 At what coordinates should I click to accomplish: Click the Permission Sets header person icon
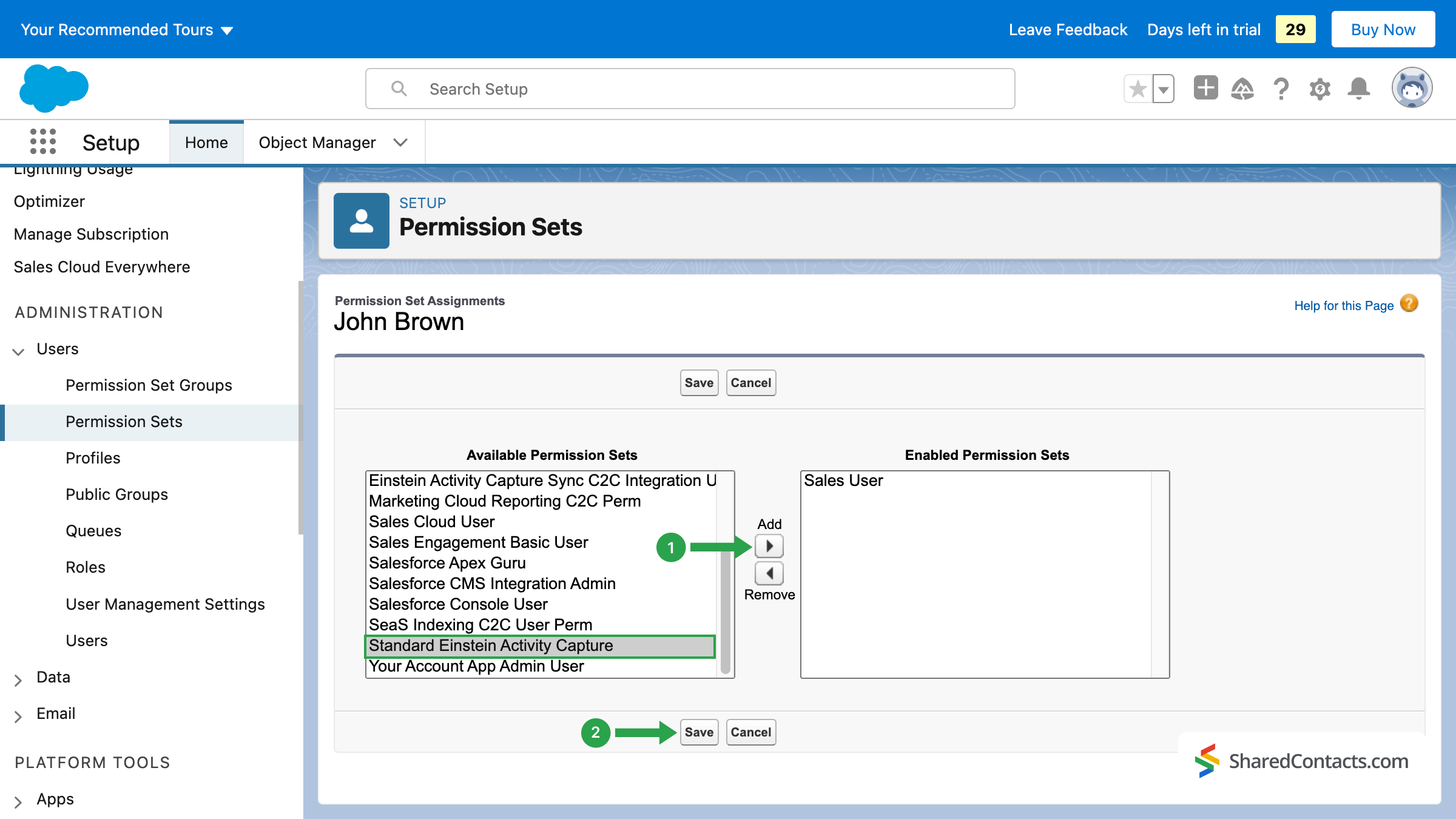click(362, 221)
